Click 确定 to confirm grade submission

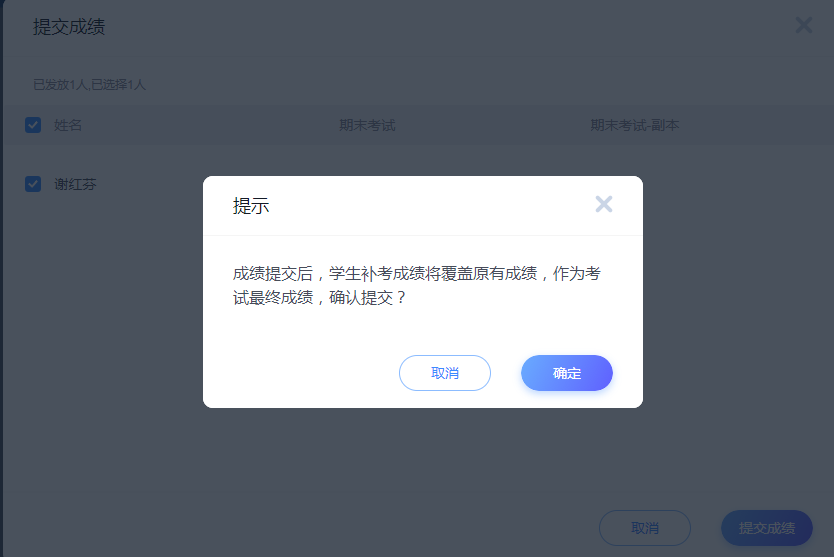(x=566, y=373)
